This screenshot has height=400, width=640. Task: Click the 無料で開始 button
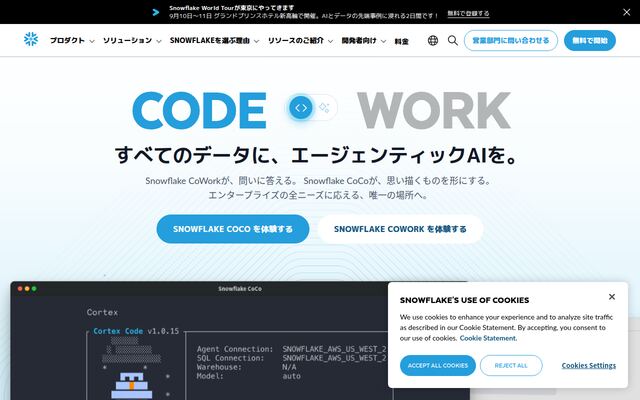tap(590, 40)
